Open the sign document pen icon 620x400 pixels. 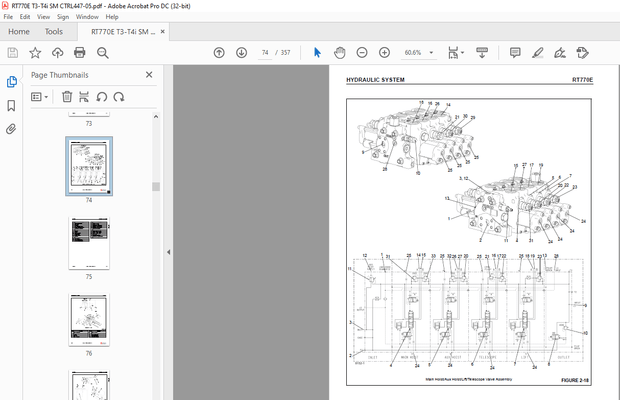pos(560,53)
